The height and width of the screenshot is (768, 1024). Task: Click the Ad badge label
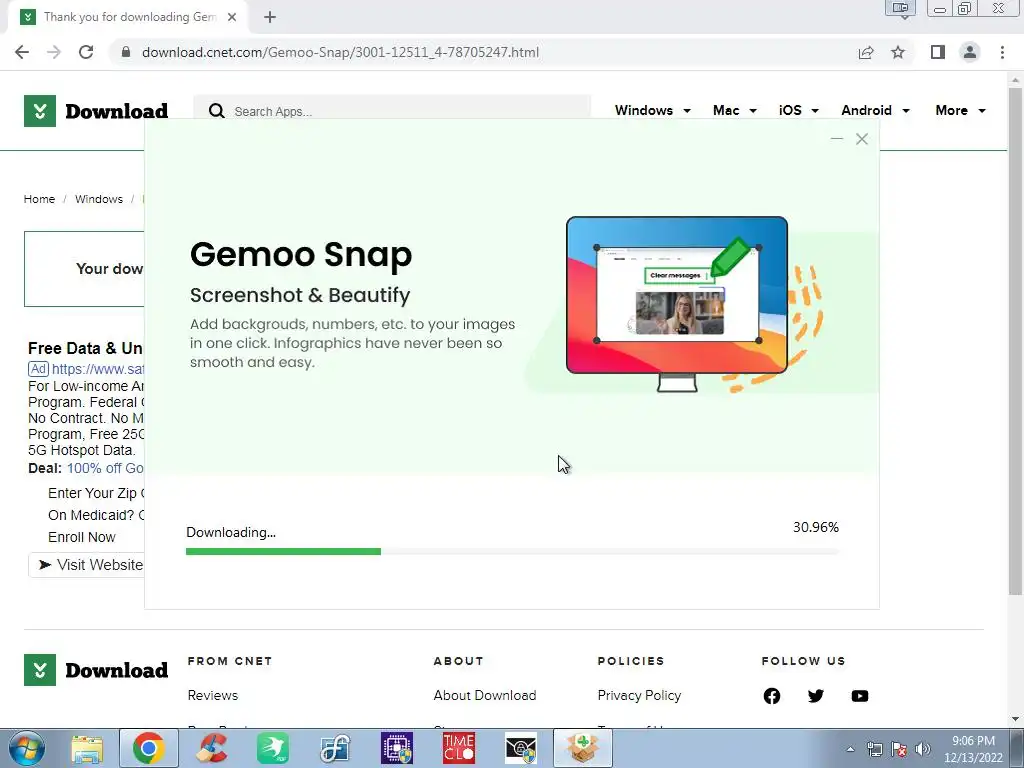coord(39,369)
